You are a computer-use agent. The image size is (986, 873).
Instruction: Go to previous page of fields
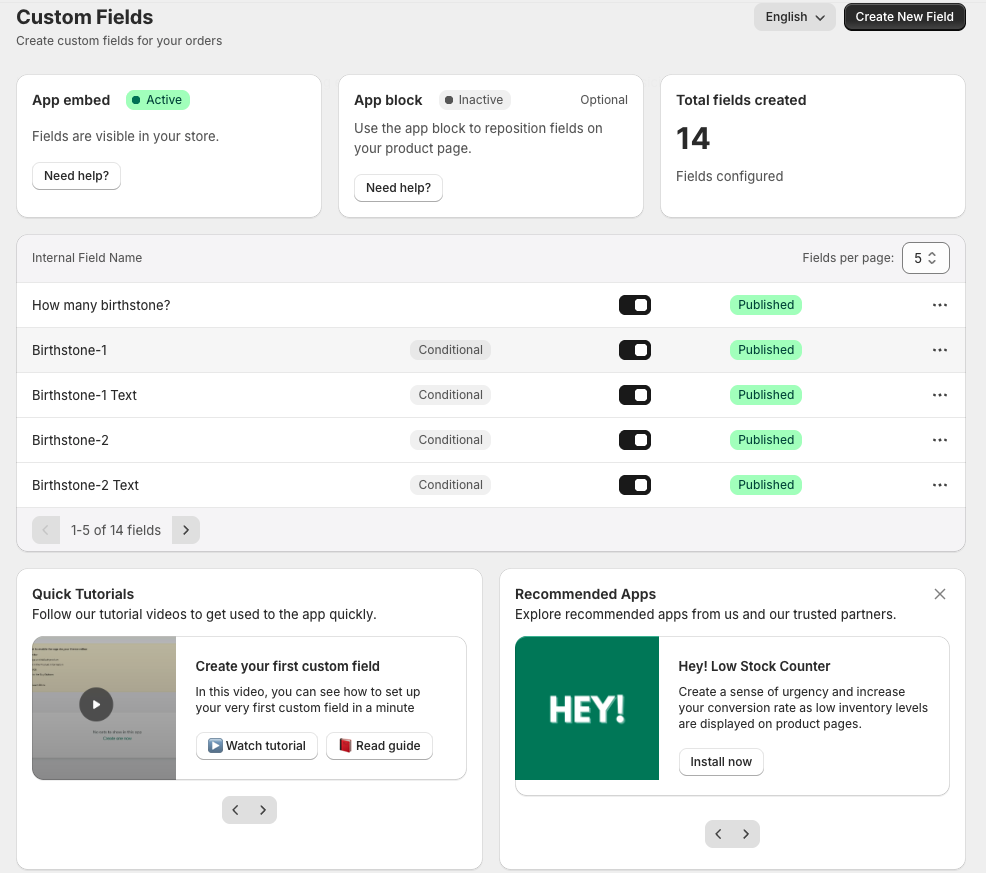(x=46, y=530)
